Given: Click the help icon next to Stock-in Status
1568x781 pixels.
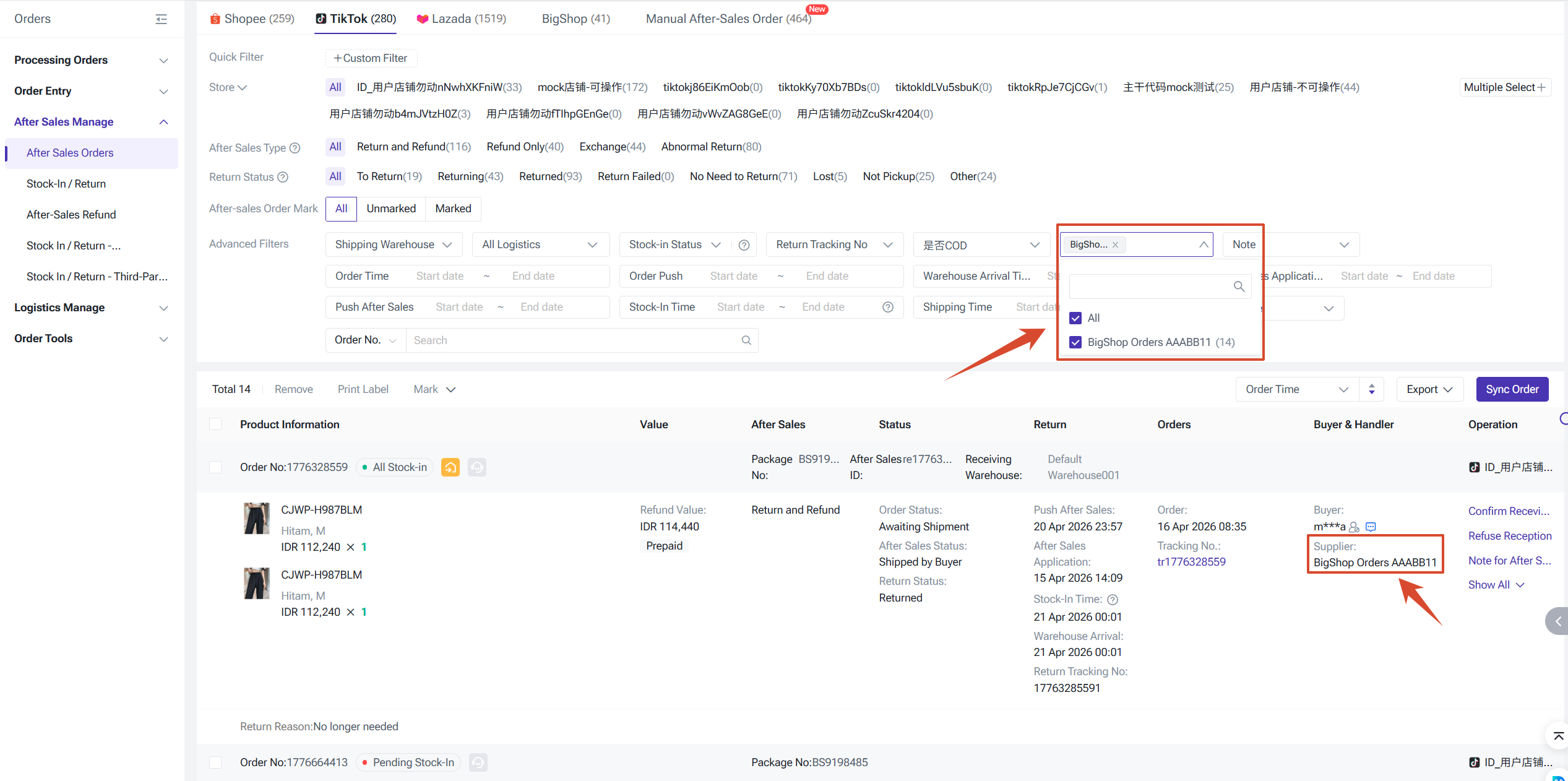Looking at the screenshot, I should point(744,245).
